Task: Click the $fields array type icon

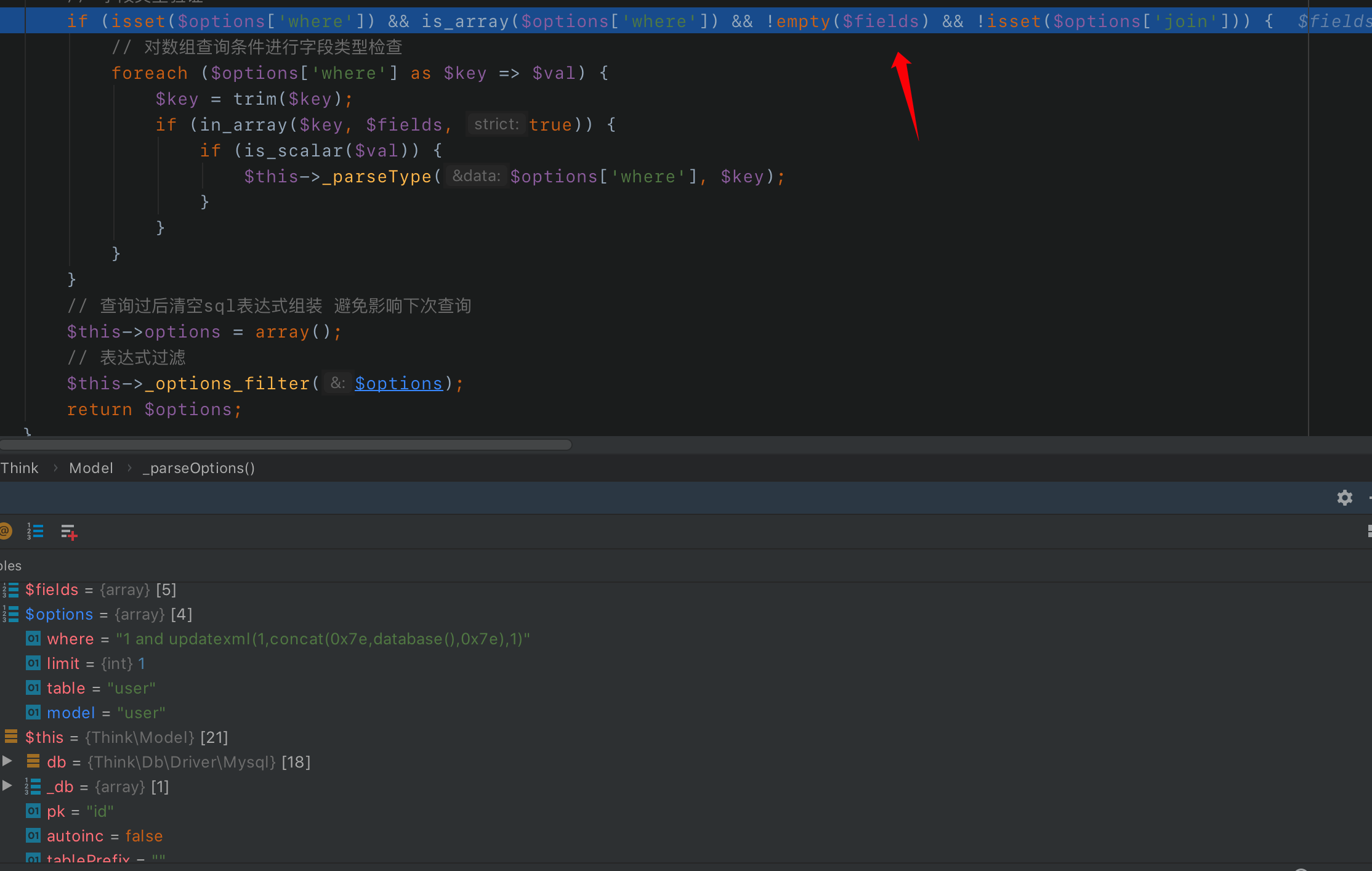Action: tap(11, 590)
